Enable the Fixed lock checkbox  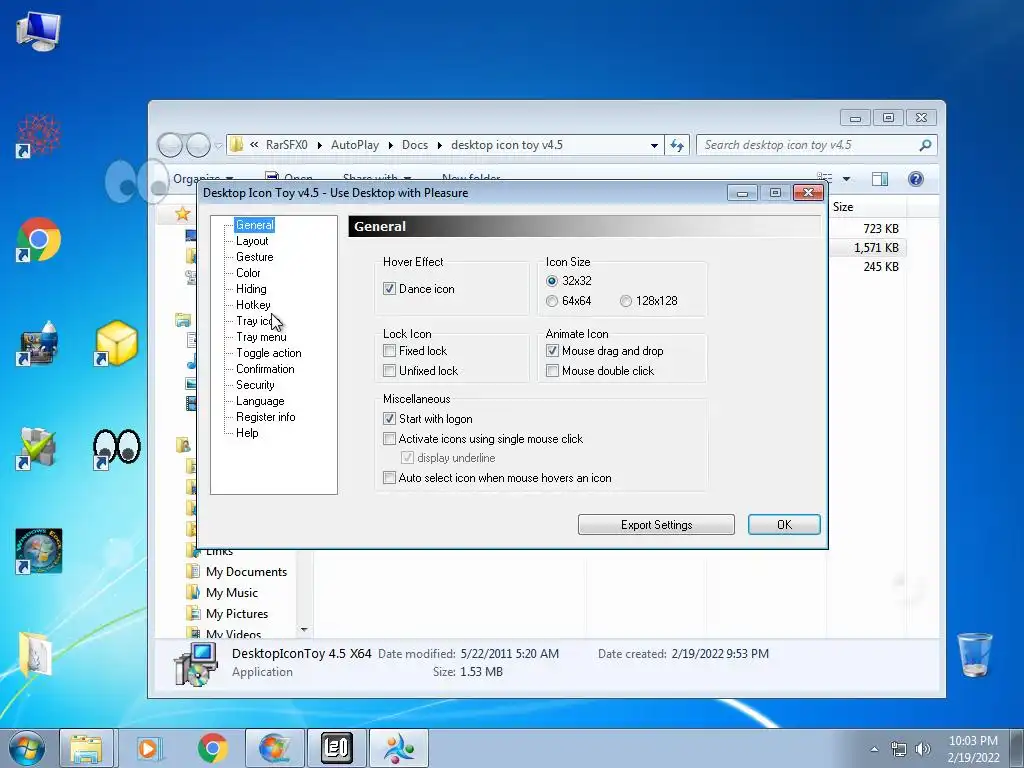click(x=389, y=351)
